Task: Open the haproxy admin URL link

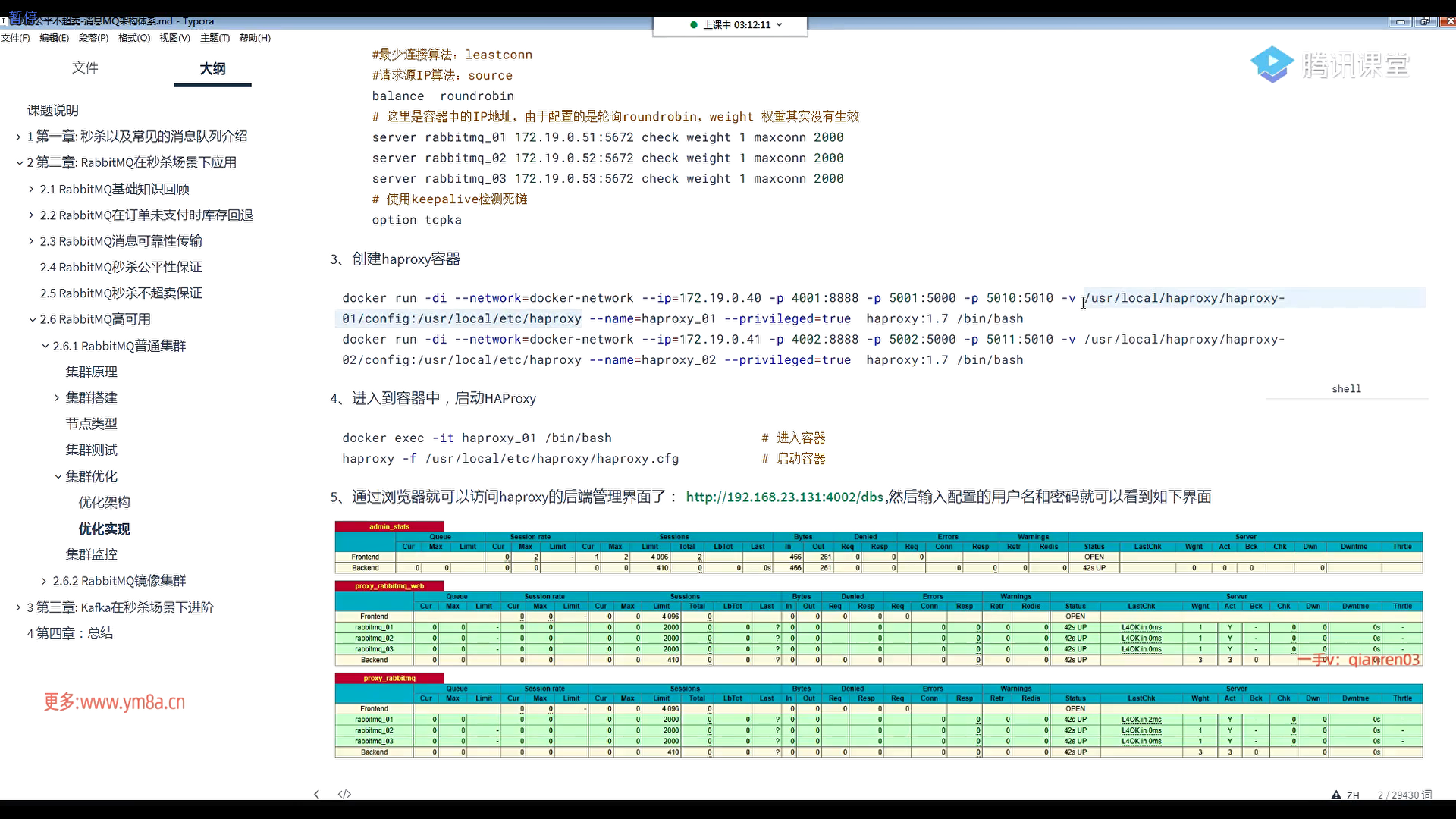Action: click(x=784, y=497)
